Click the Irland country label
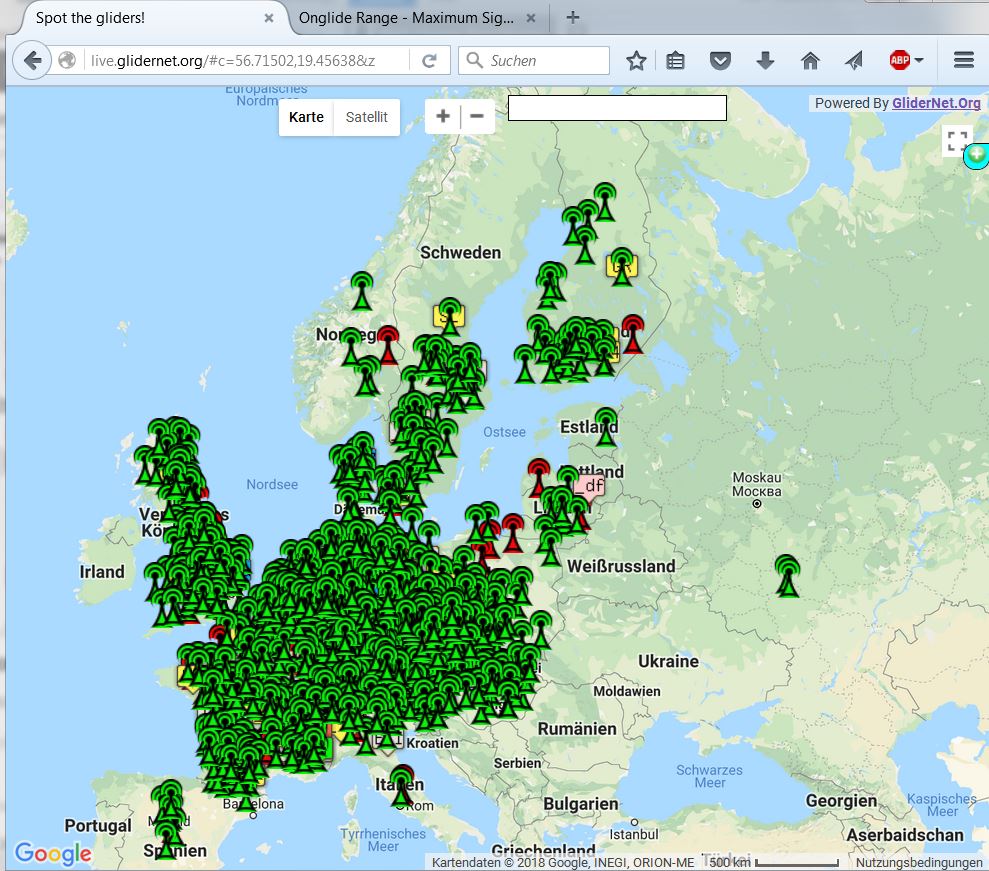Image resolution: width=989 pixels, height=871 pixels. (102, 572)
